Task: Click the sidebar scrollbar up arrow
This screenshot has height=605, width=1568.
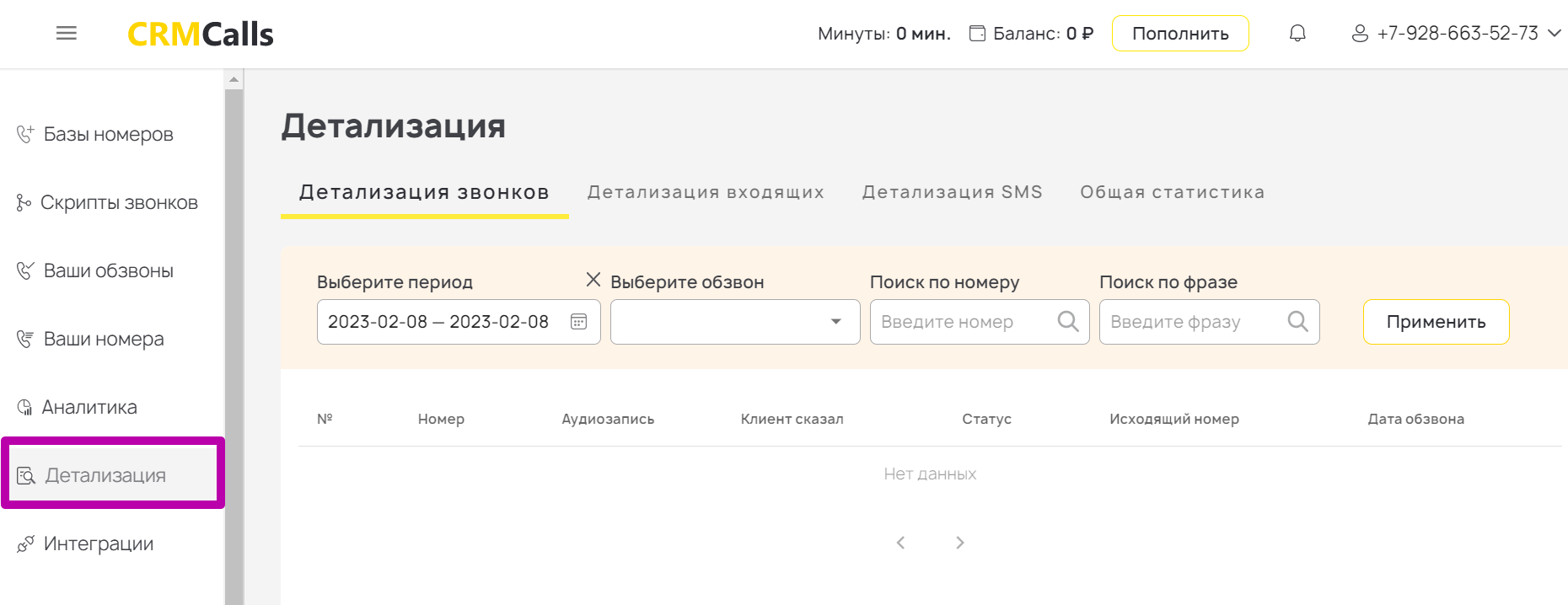Action: 234,79
